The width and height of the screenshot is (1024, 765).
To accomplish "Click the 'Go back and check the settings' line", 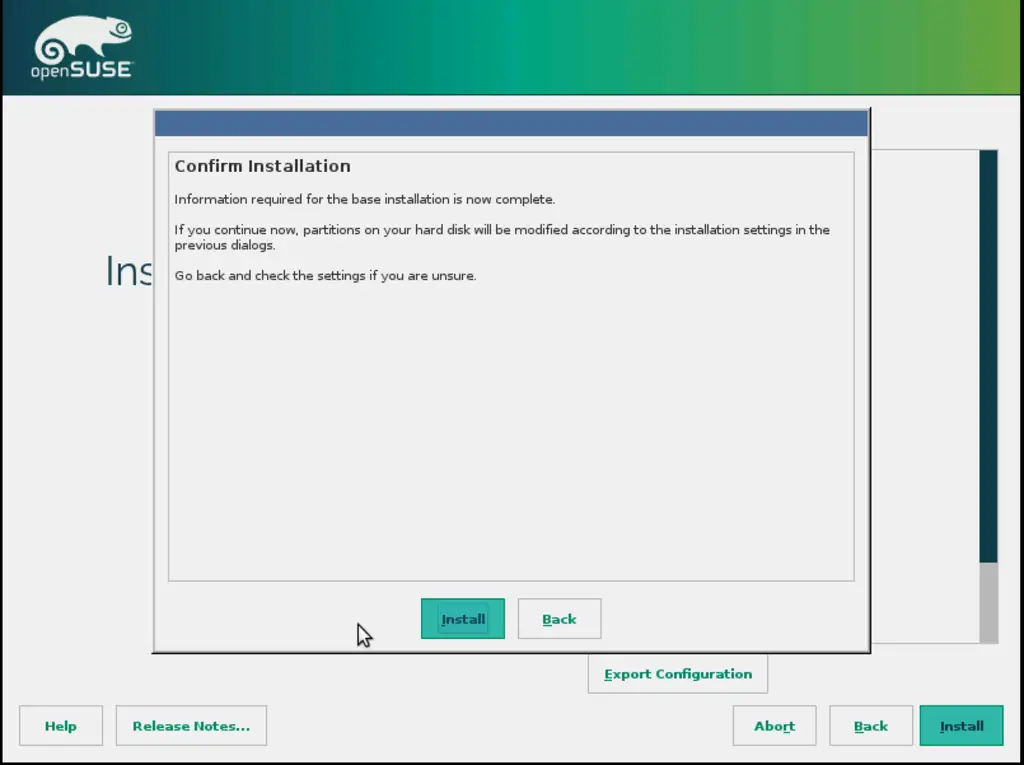I will tap(325, 276).
